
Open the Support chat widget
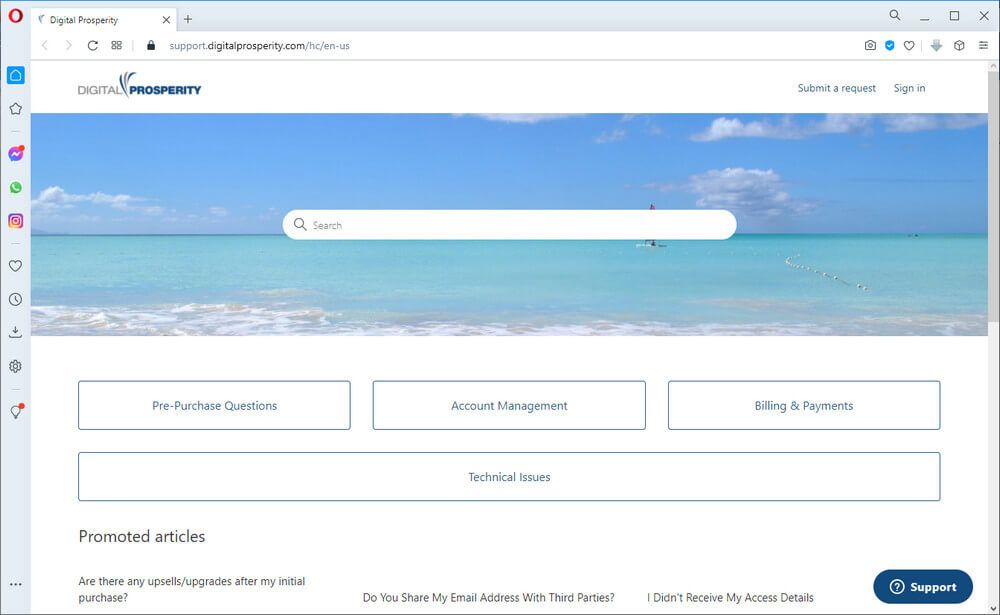tap(923, 587)
